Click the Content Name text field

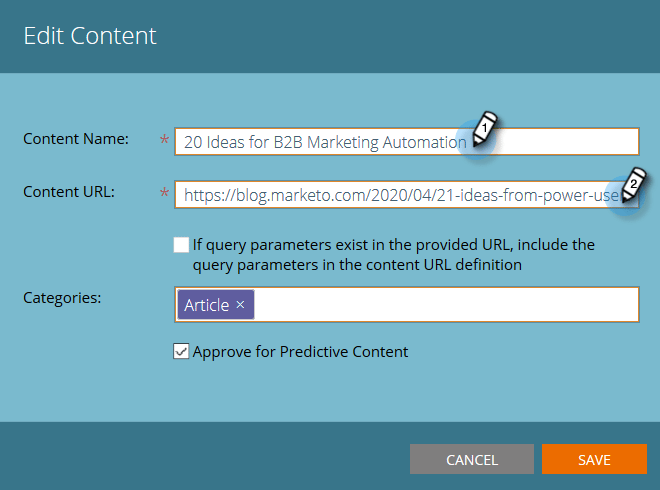pos(320,142)
